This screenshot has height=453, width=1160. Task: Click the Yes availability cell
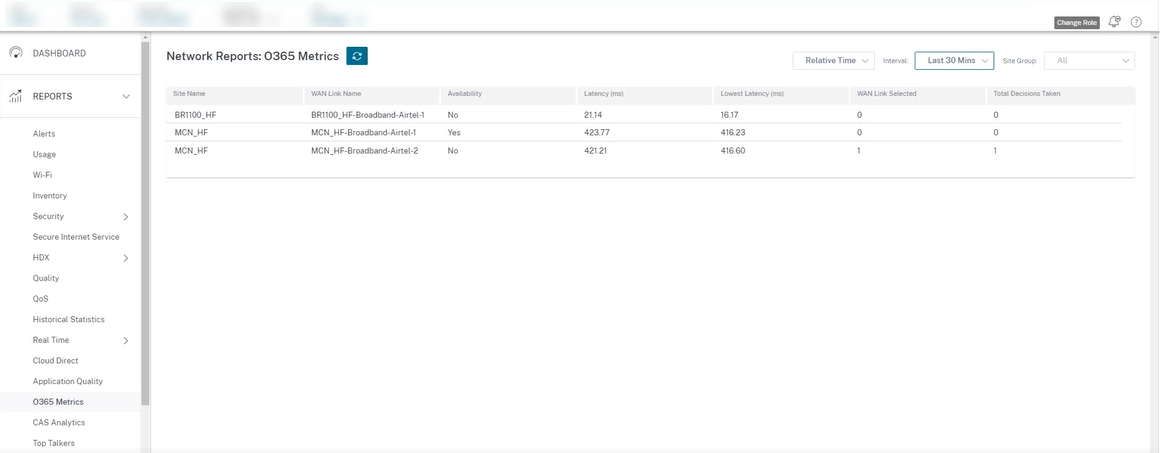[x=454, y=132]
